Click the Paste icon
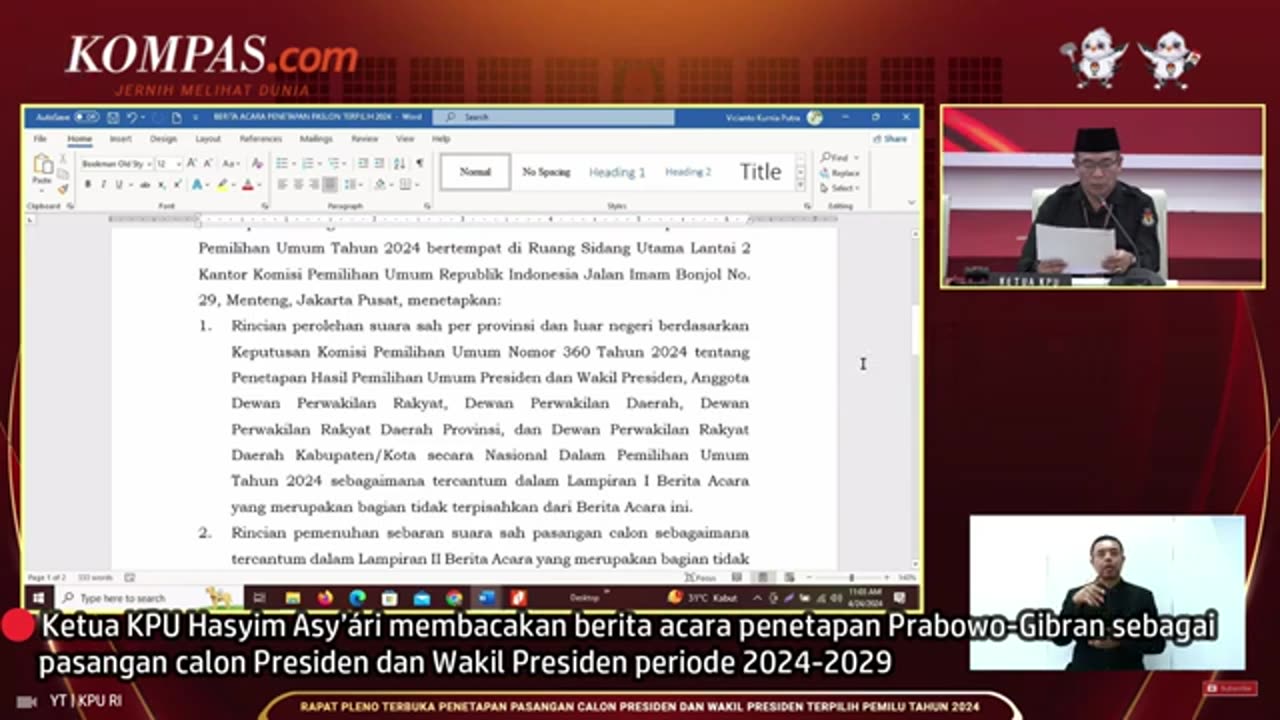 coord(43,165)
